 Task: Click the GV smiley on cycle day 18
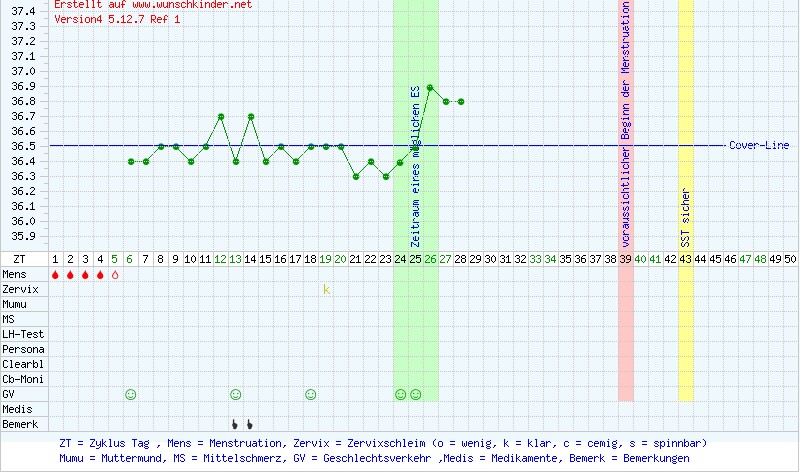point(310,394)
